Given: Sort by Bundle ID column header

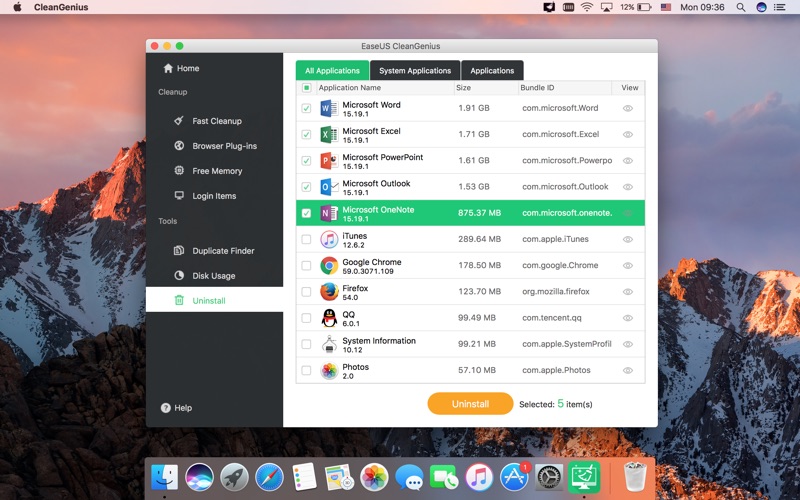Looking at the screenshot, I should (x=564, y=88).
